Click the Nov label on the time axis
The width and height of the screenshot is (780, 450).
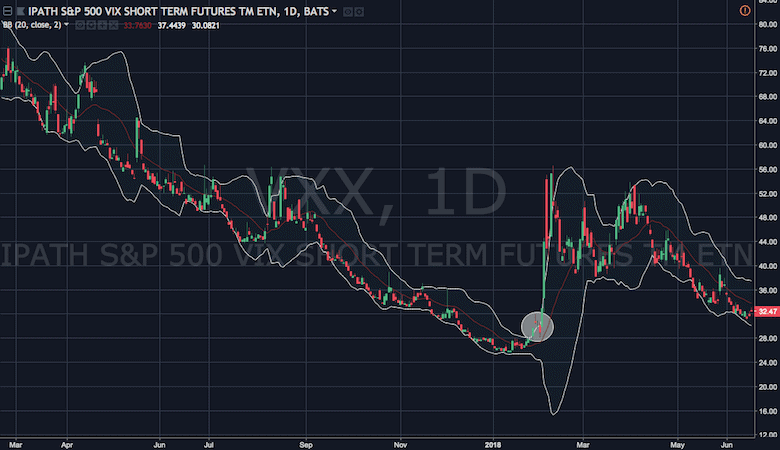click(x=400, y=445)
